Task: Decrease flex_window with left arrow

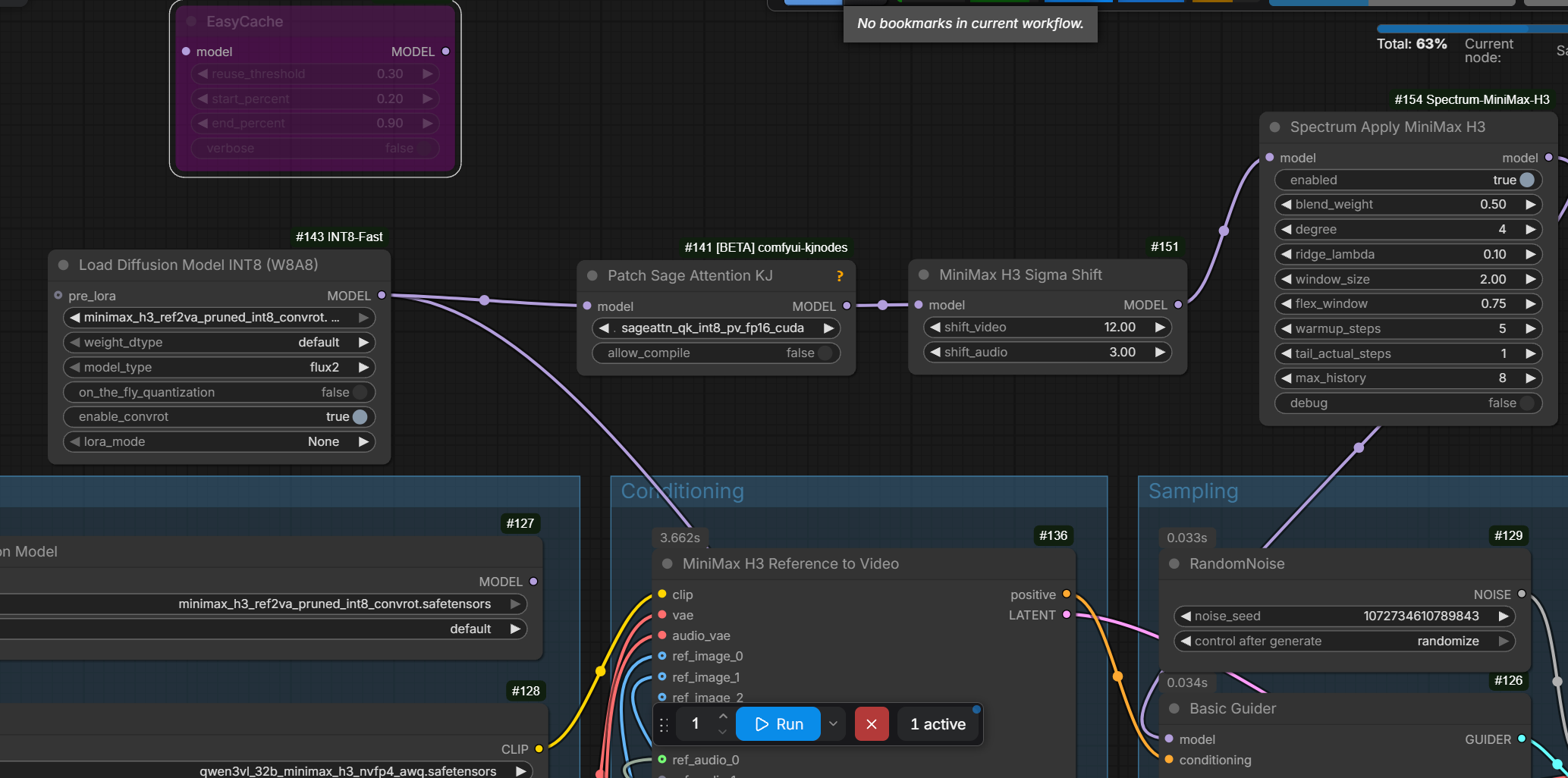Action: click(x=1287, y=303)
